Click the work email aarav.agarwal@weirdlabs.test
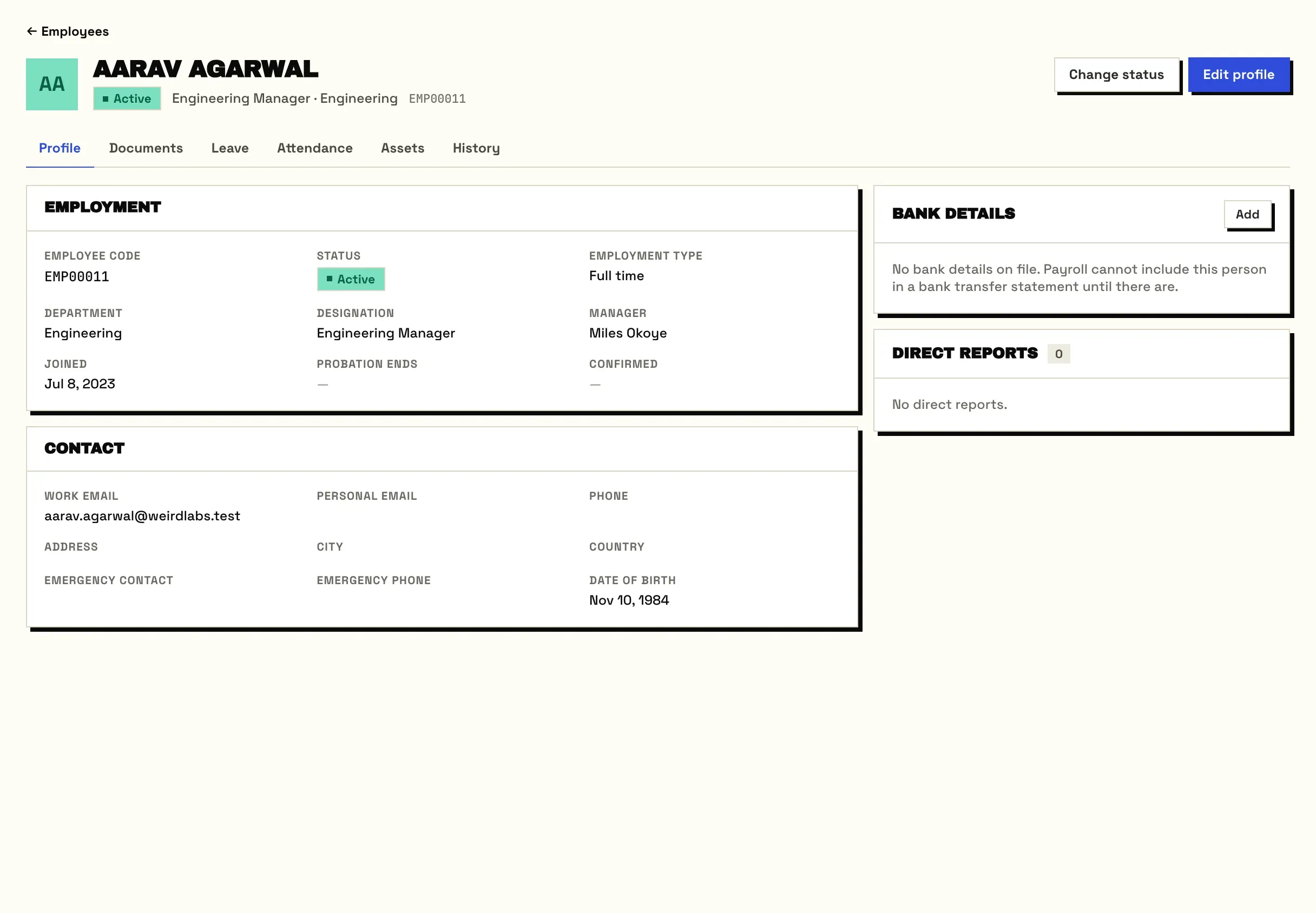Viewport: 1316px width, 913px height. [x=142, y=516]
